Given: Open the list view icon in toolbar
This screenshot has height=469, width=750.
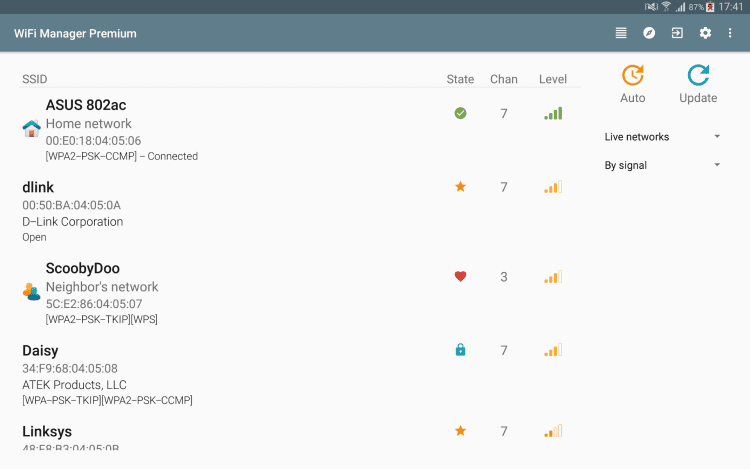Looking at the screenshot, I should [x=621, y=33].
